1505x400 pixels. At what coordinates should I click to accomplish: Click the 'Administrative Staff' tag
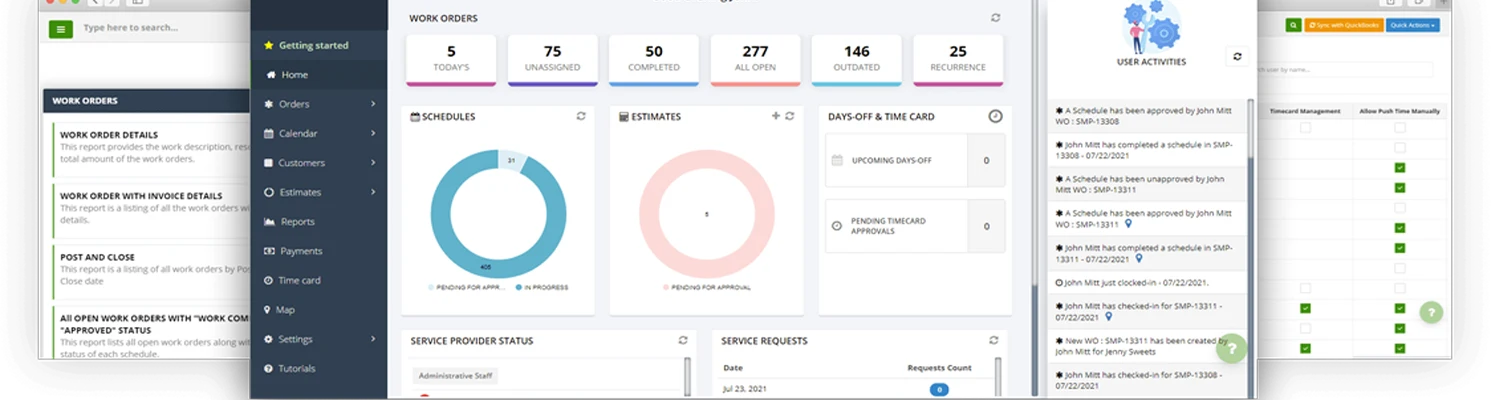455,376
